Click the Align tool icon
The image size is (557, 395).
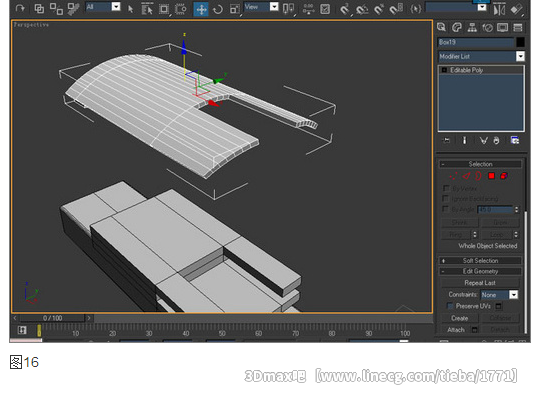click(x=517, y=9)
